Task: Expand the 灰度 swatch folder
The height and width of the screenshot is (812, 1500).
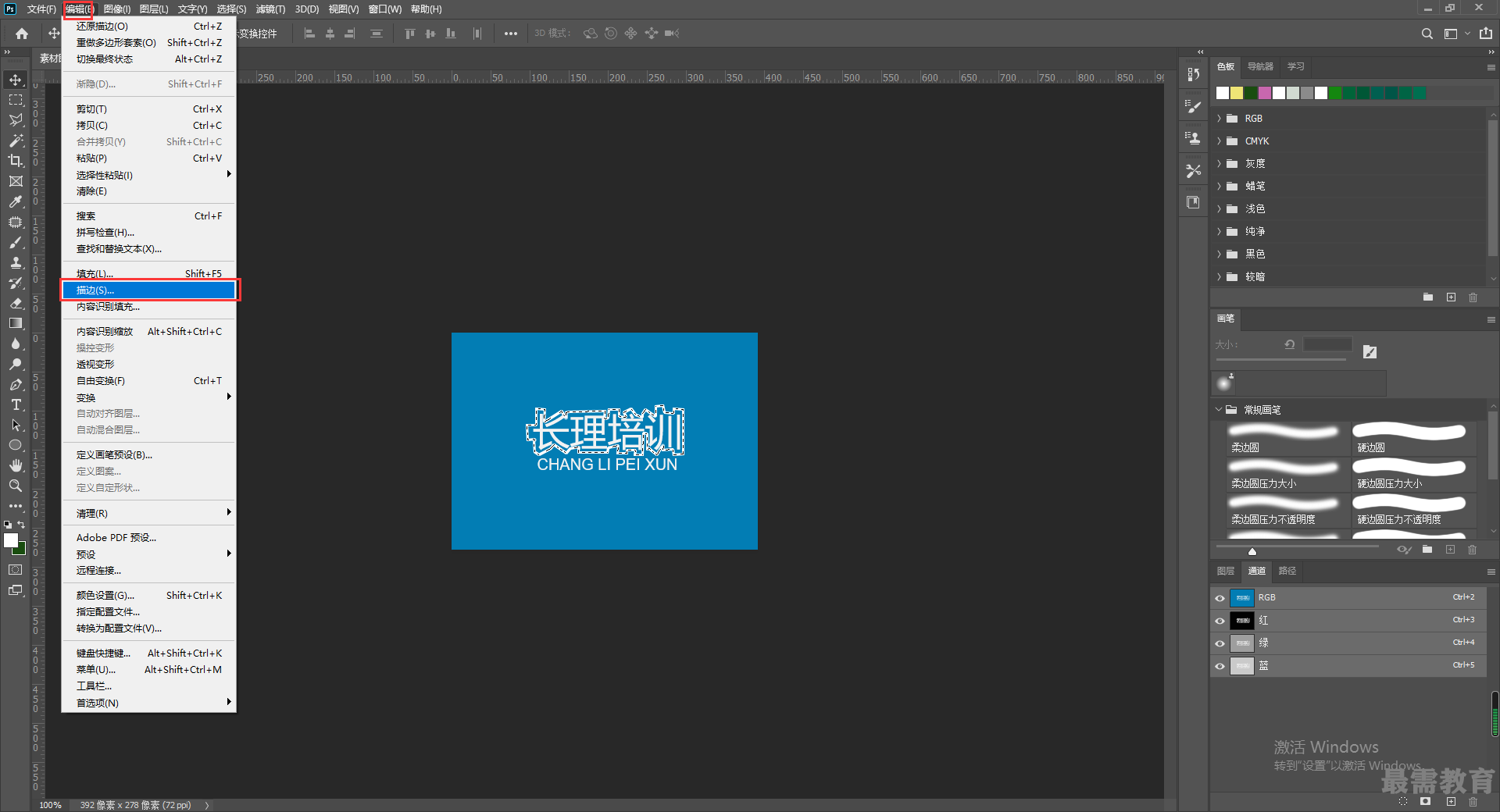Action: coord(1219,164)
